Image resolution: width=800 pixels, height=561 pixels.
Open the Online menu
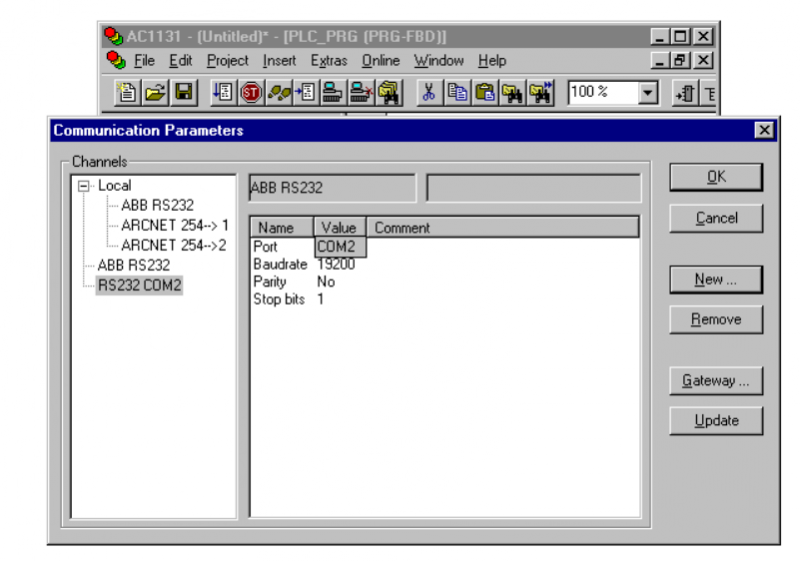[x=380, y=61]
